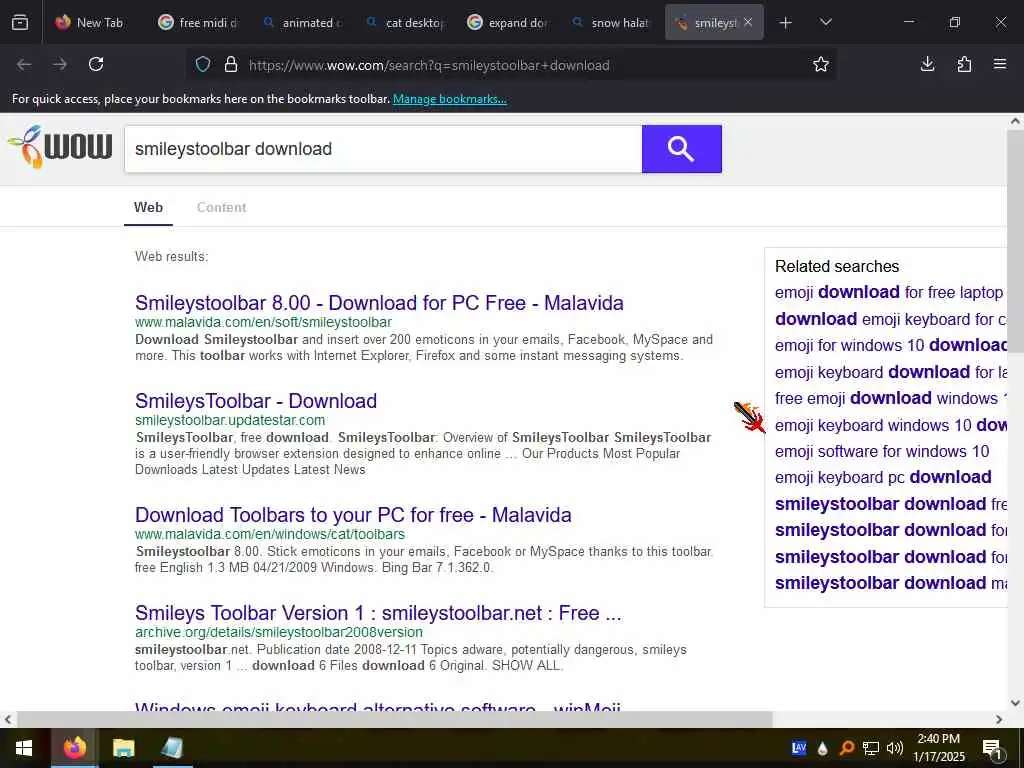Switch to the snow tab

pos(611,22)
